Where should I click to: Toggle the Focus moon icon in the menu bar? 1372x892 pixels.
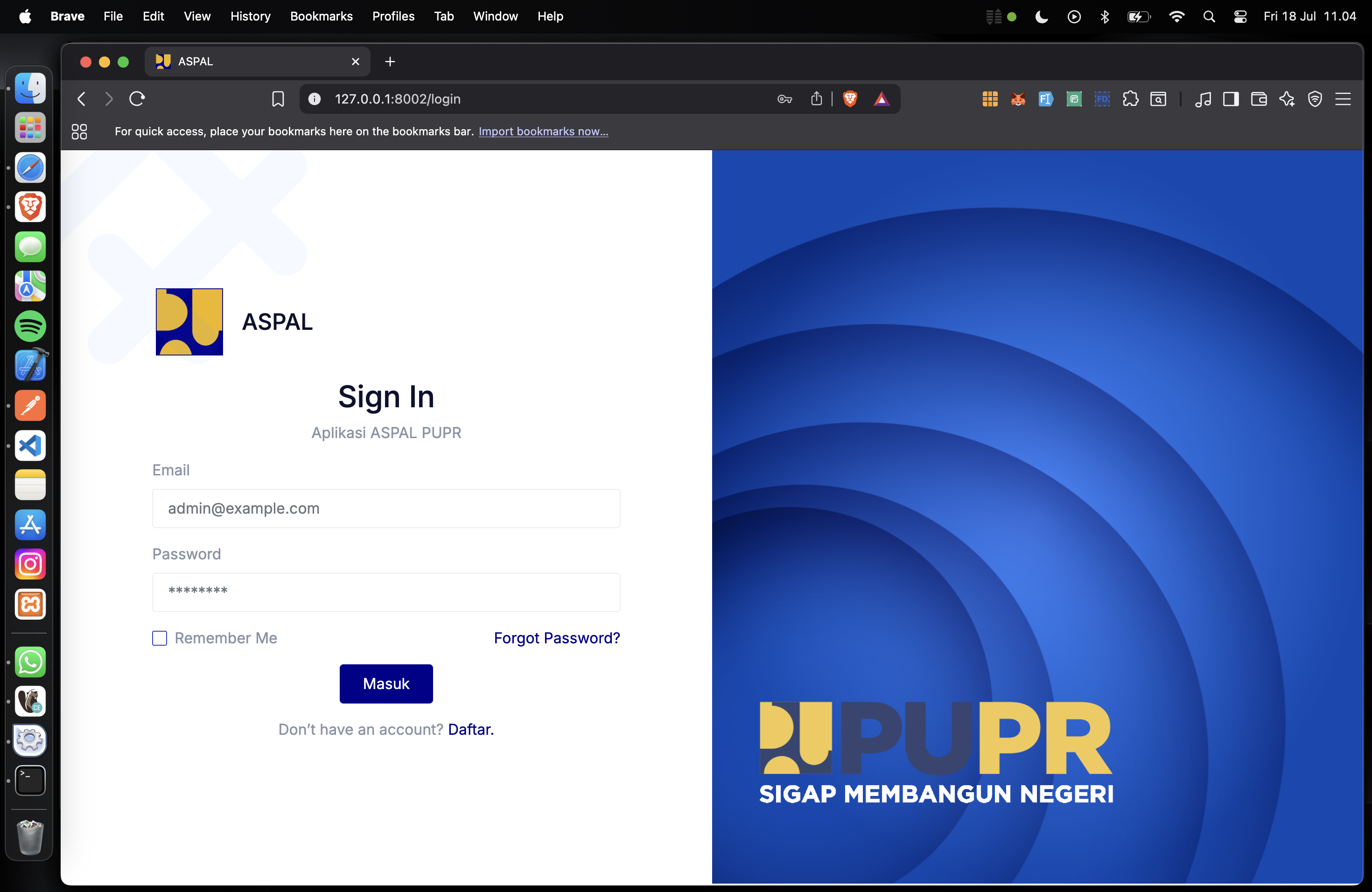click(1041, 17)
